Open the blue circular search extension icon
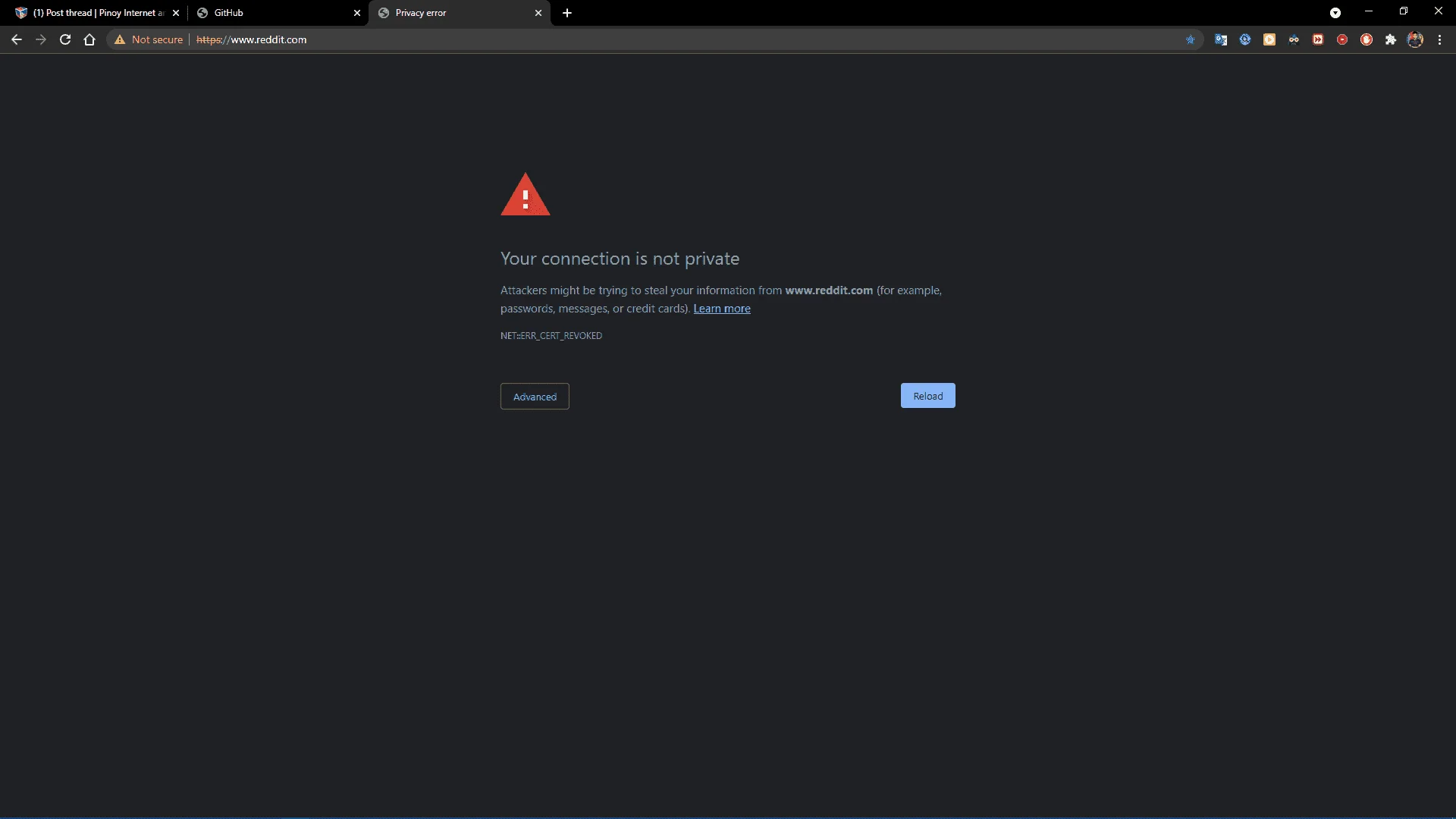 [x=1245, y=39]
